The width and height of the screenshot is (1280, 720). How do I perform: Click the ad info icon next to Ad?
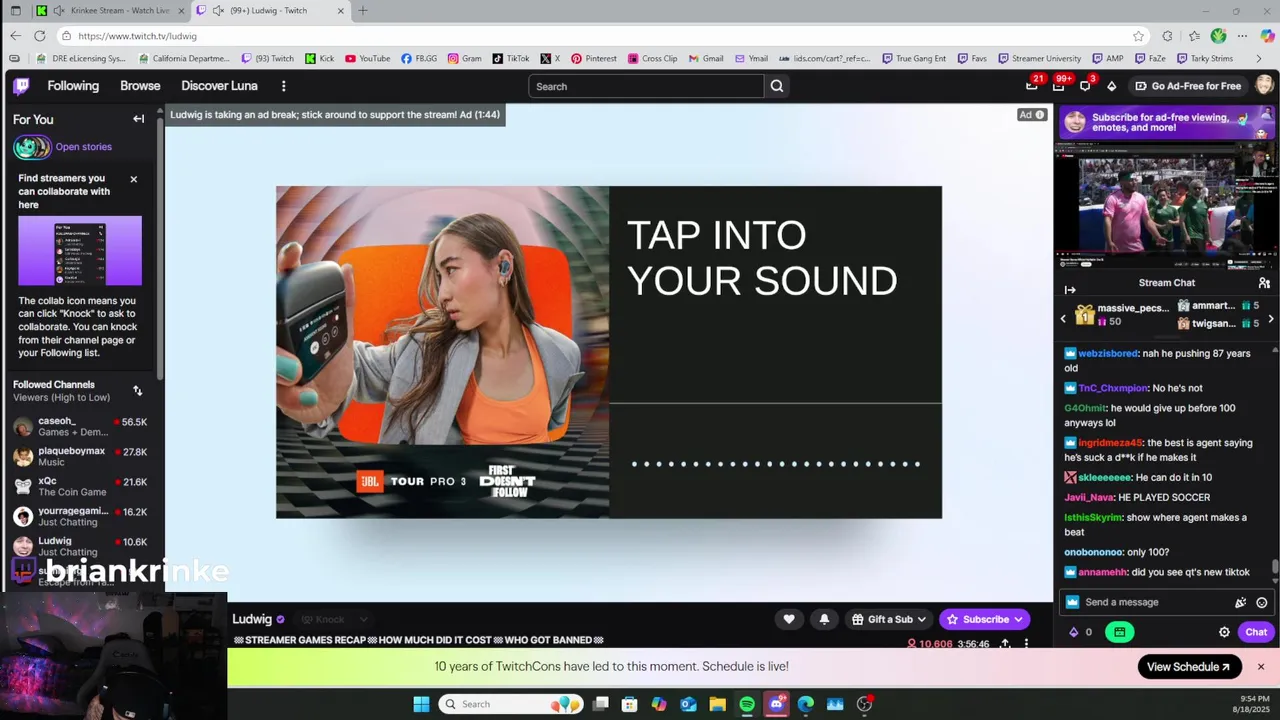[1040, 115]
